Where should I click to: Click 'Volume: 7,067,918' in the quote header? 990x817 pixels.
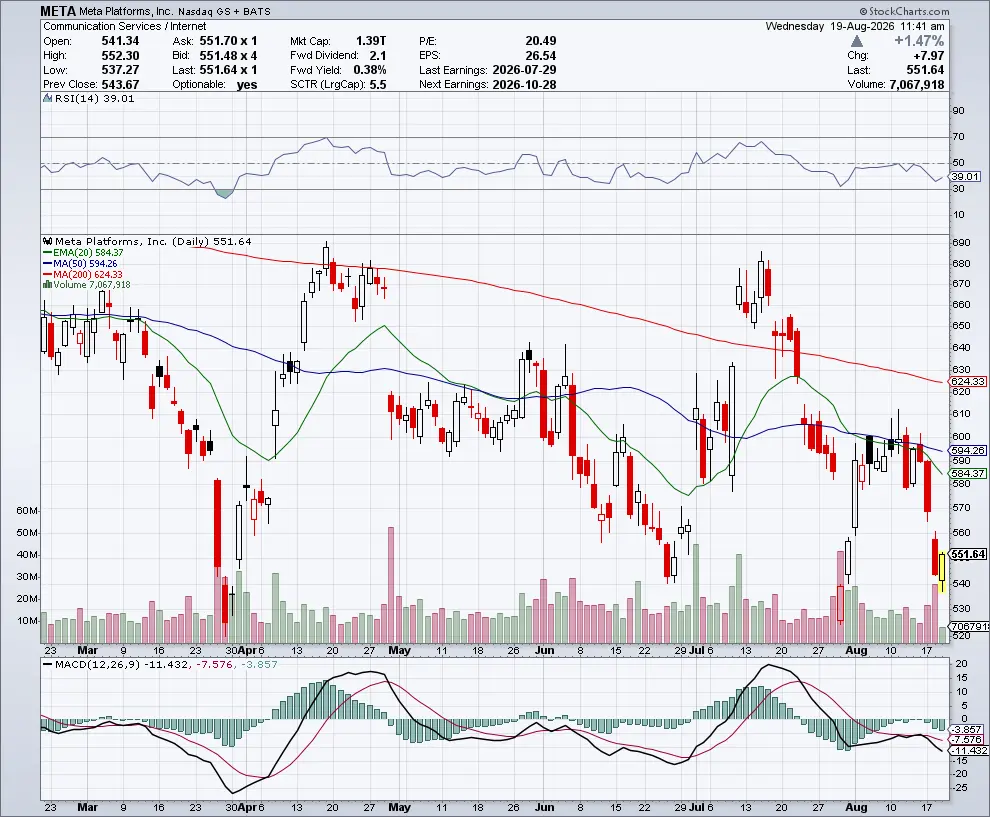(x=896, y=84)
